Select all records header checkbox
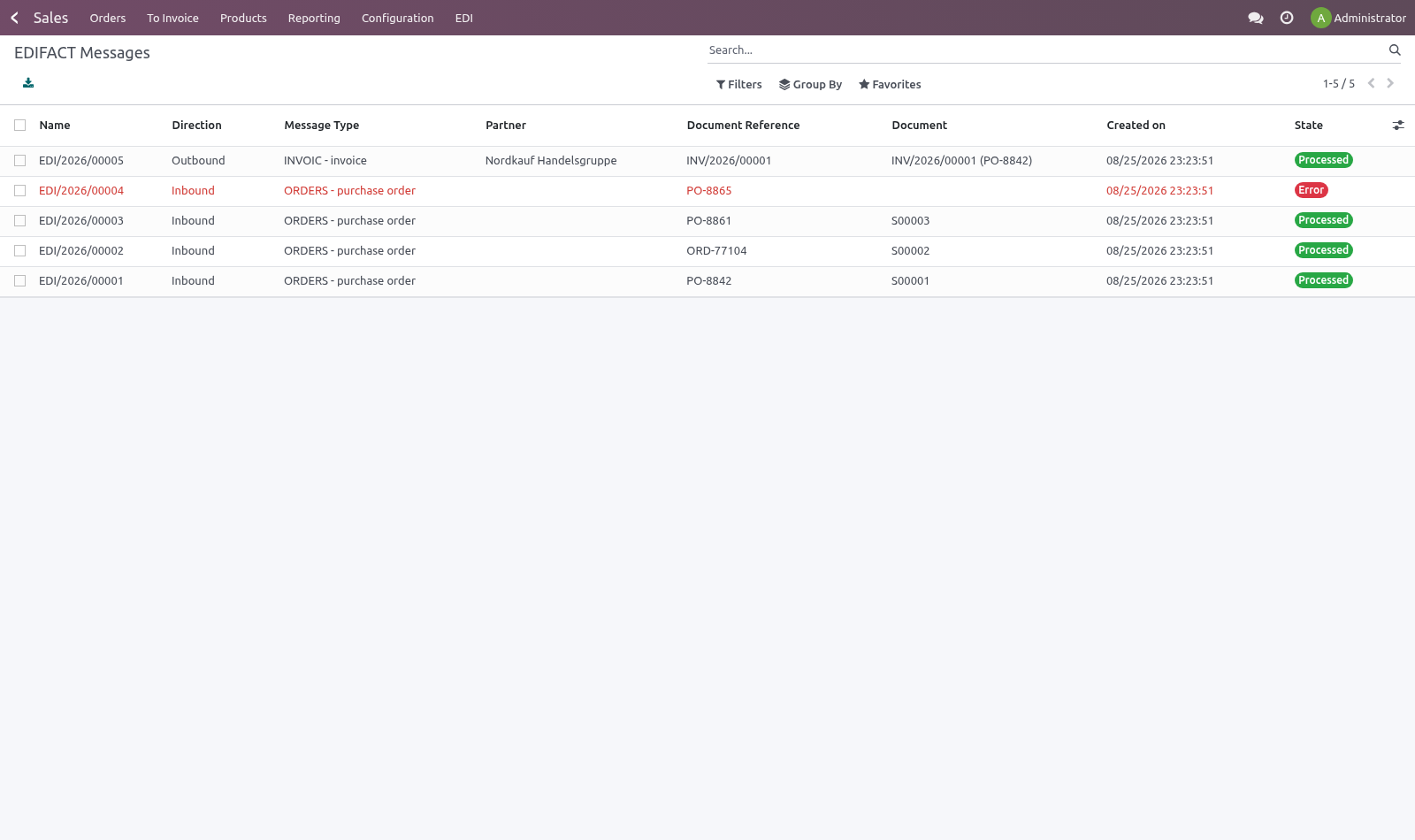 coord(19,126)
